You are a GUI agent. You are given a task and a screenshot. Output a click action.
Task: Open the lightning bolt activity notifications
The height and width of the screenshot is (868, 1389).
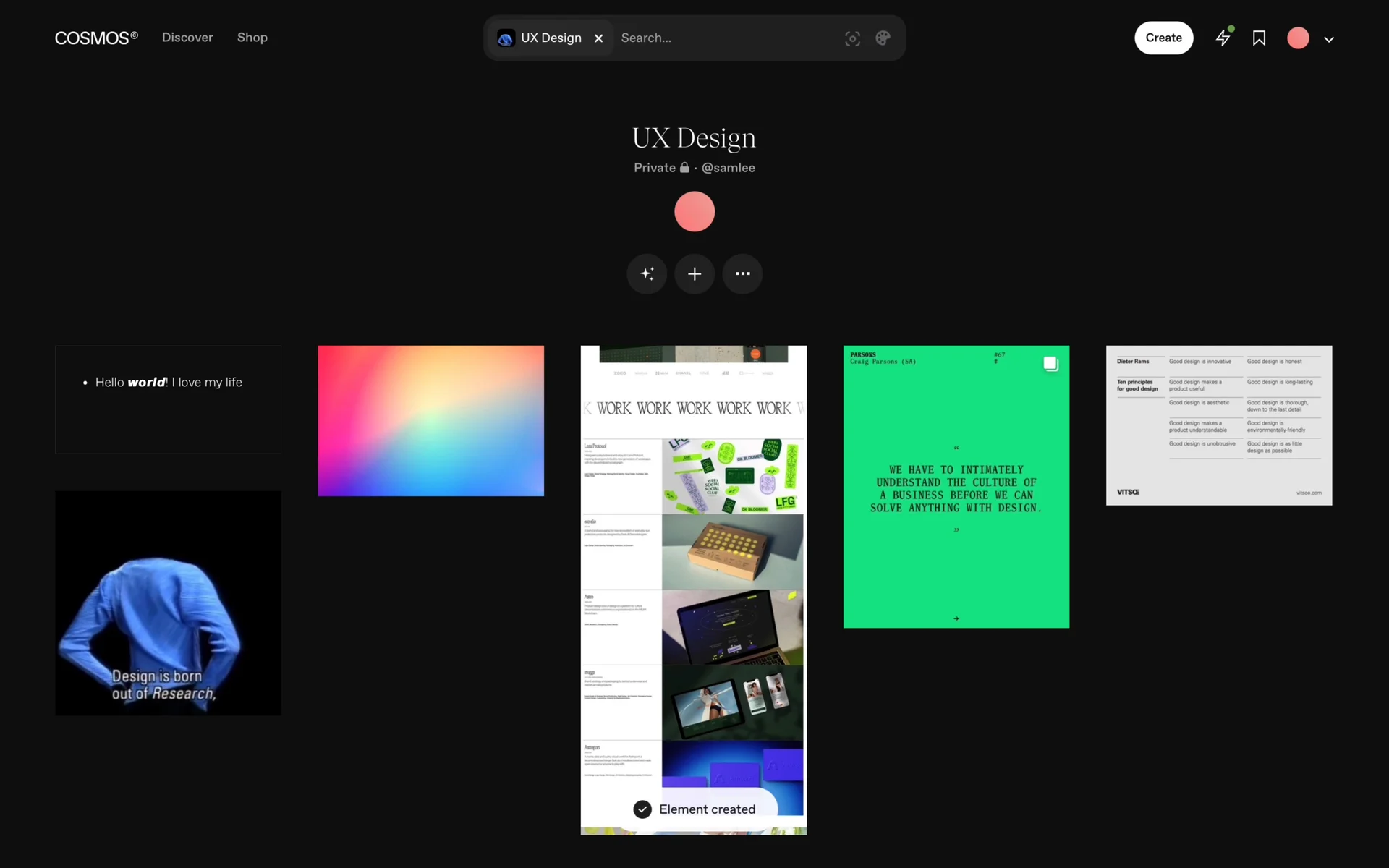(1223, 38)
